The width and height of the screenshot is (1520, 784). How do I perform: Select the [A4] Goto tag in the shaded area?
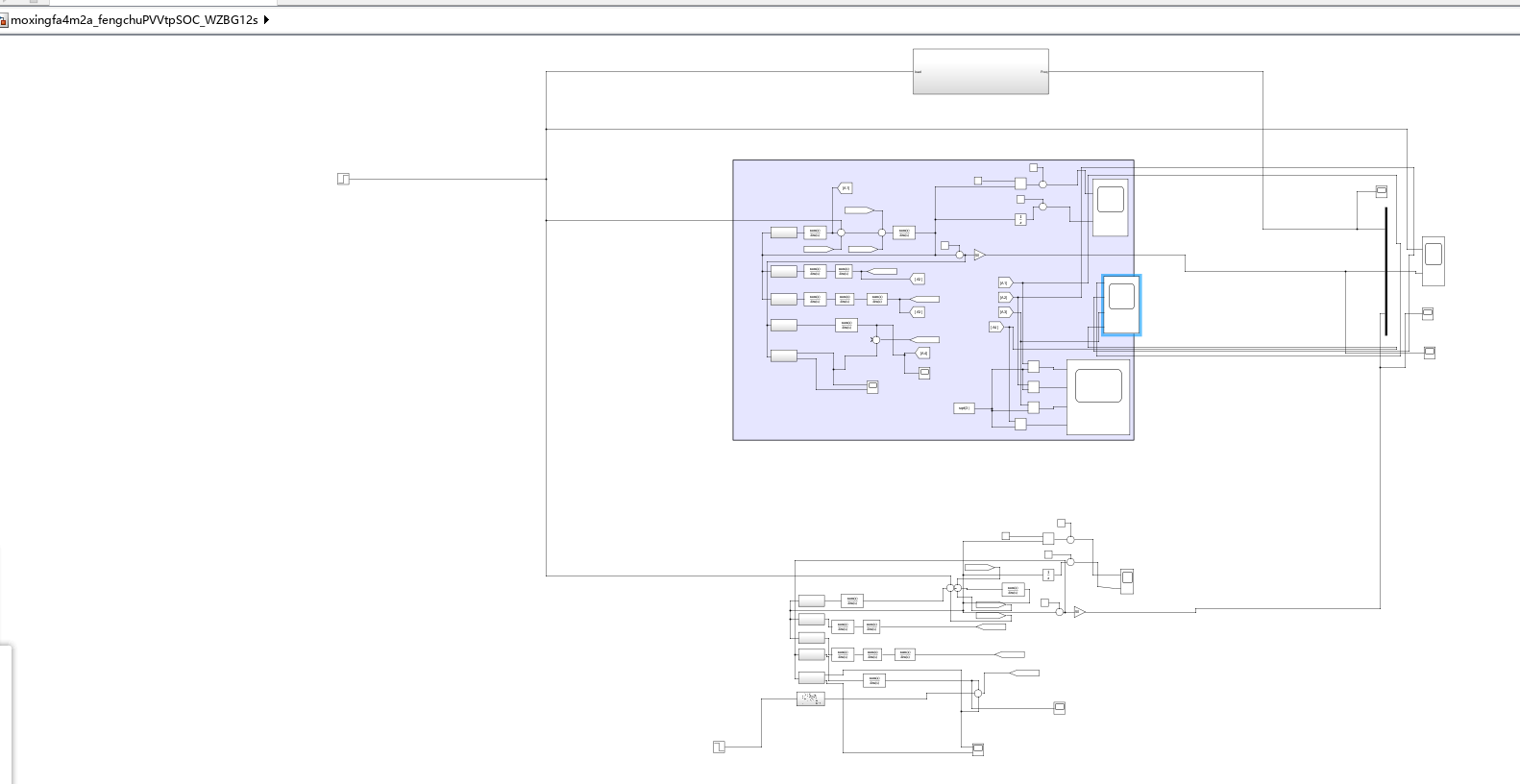[x=923, y=353]
